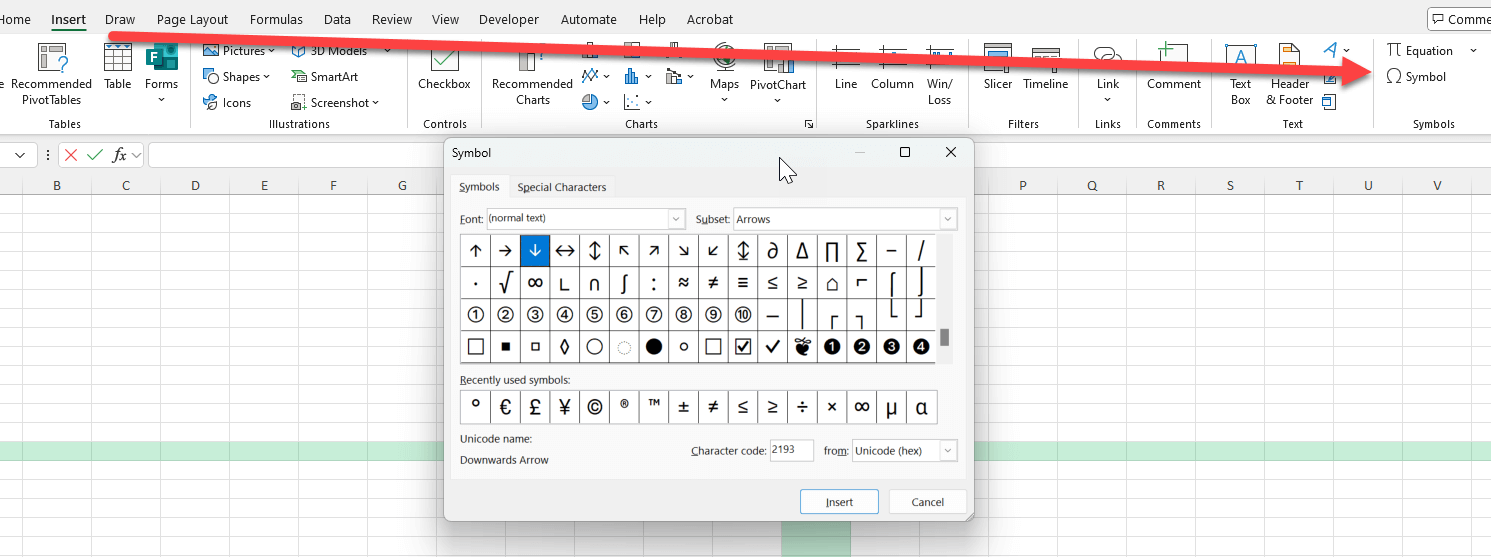Insert SmartArt graphic

click(325, 76)
